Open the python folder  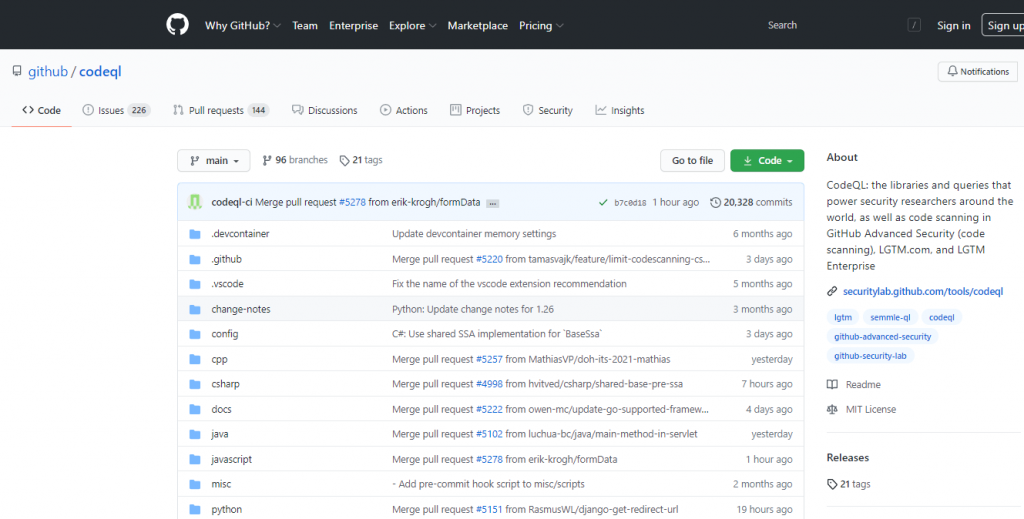coord(227,509)
